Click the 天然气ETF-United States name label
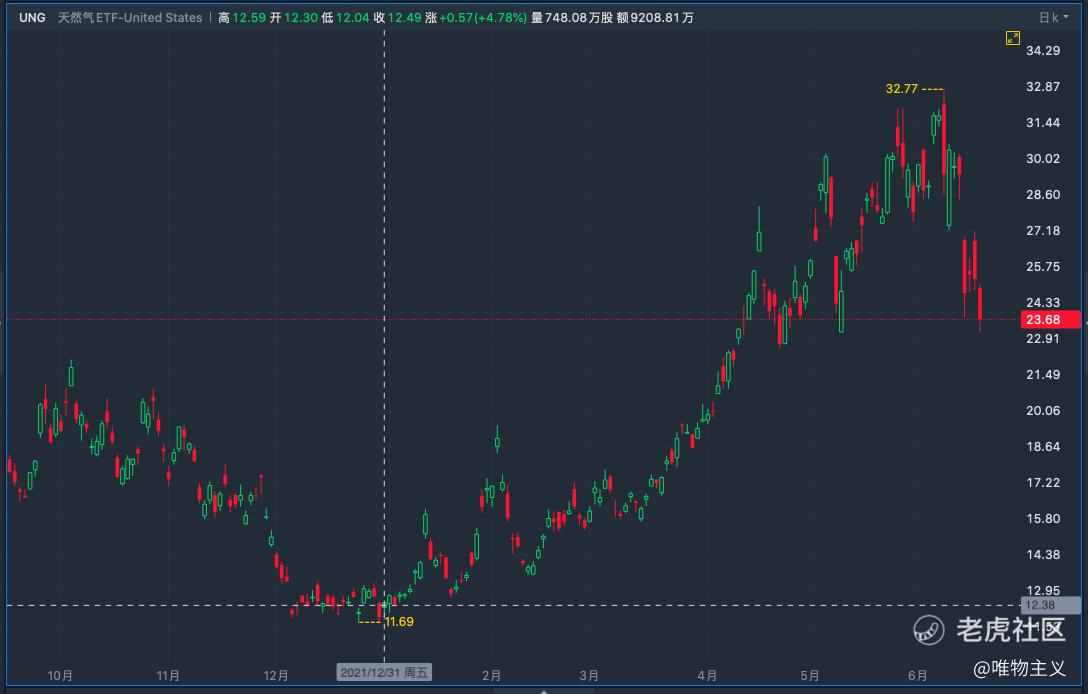 point(130,18)
